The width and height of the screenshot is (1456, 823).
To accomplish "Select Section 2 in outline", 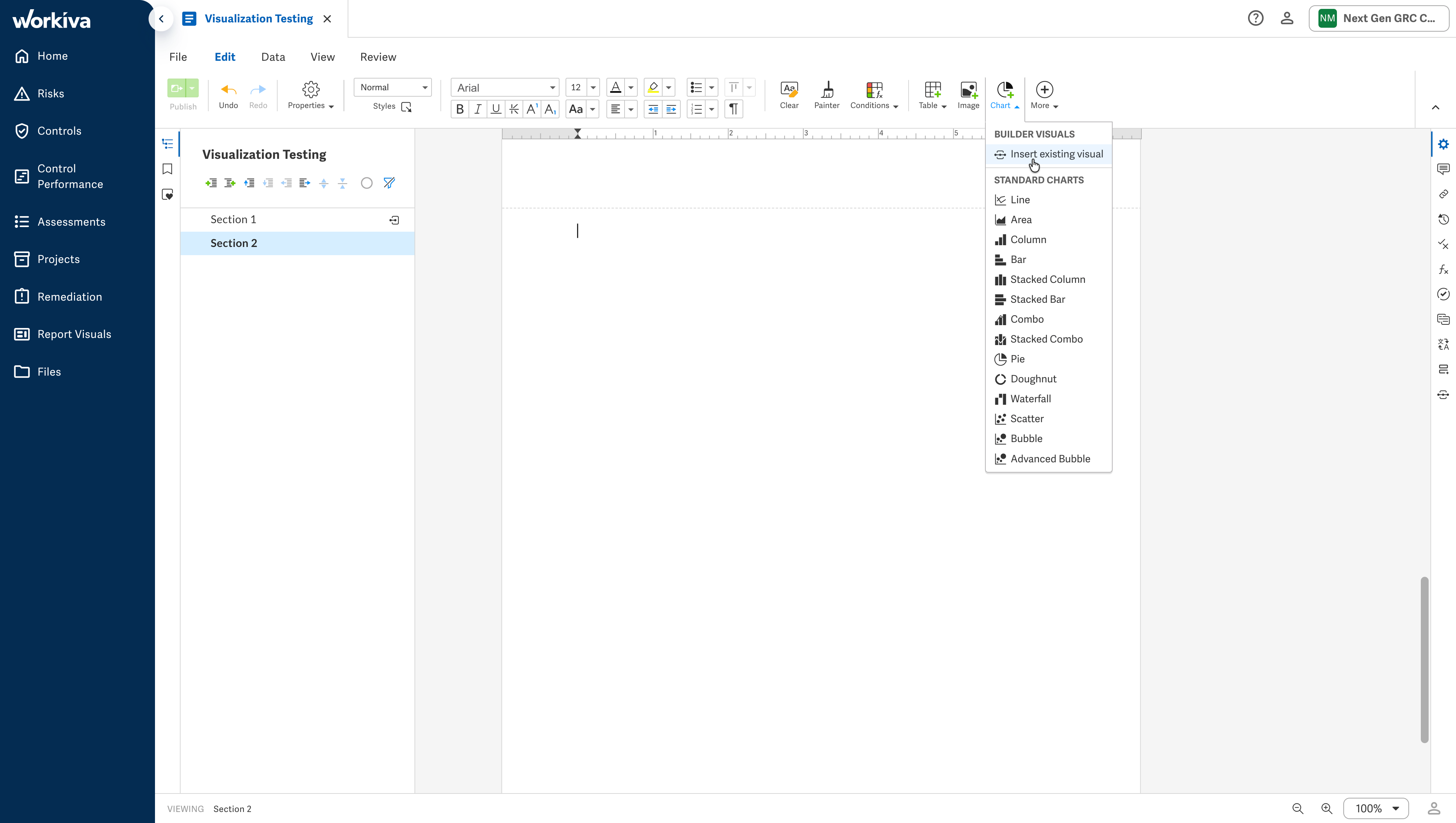I will (298, 243).
